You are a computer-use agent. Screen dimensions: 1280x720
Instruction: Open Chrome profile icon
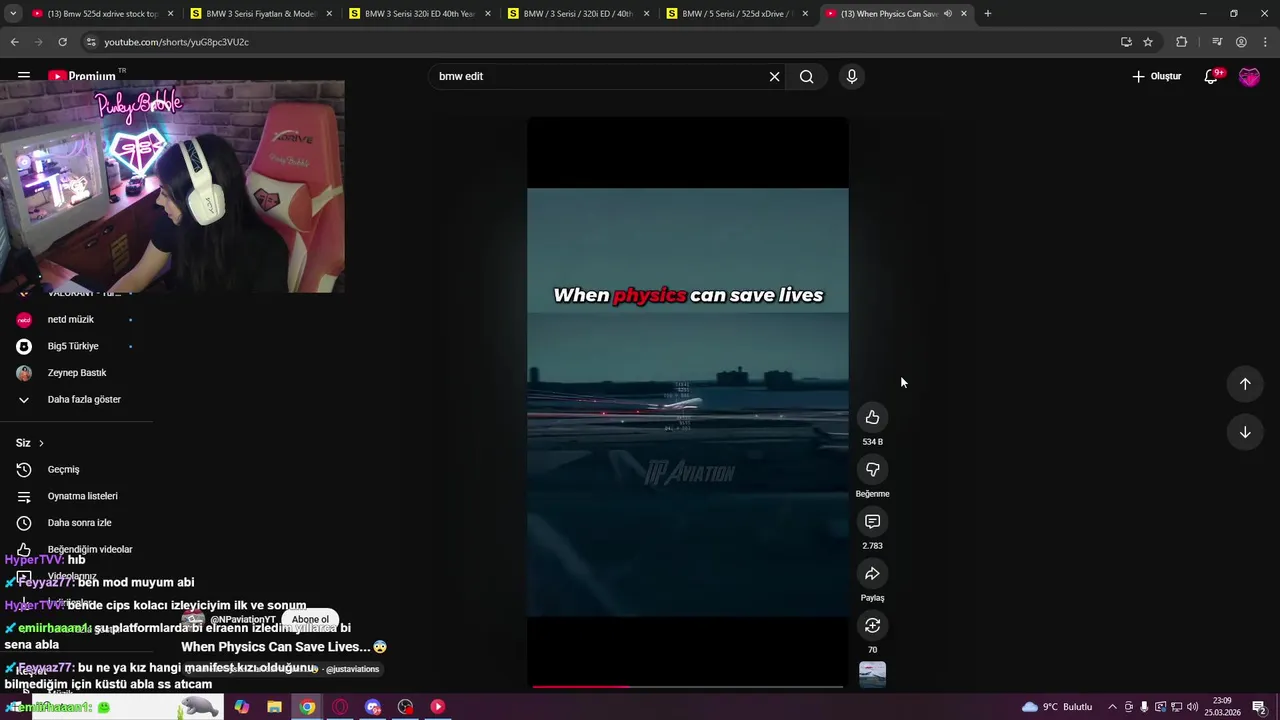point(1241,42)
